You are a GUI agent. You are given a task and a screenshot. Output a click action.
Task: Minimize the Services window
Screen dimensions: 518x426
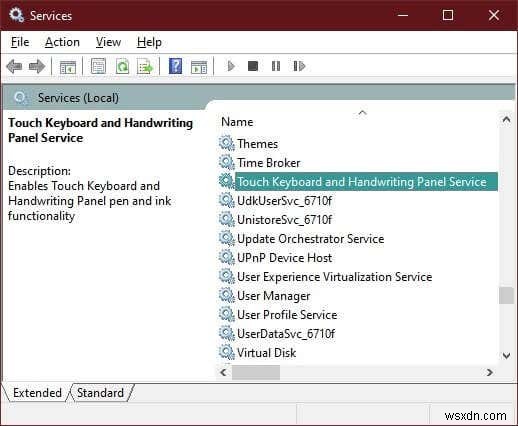coord(403,15)
